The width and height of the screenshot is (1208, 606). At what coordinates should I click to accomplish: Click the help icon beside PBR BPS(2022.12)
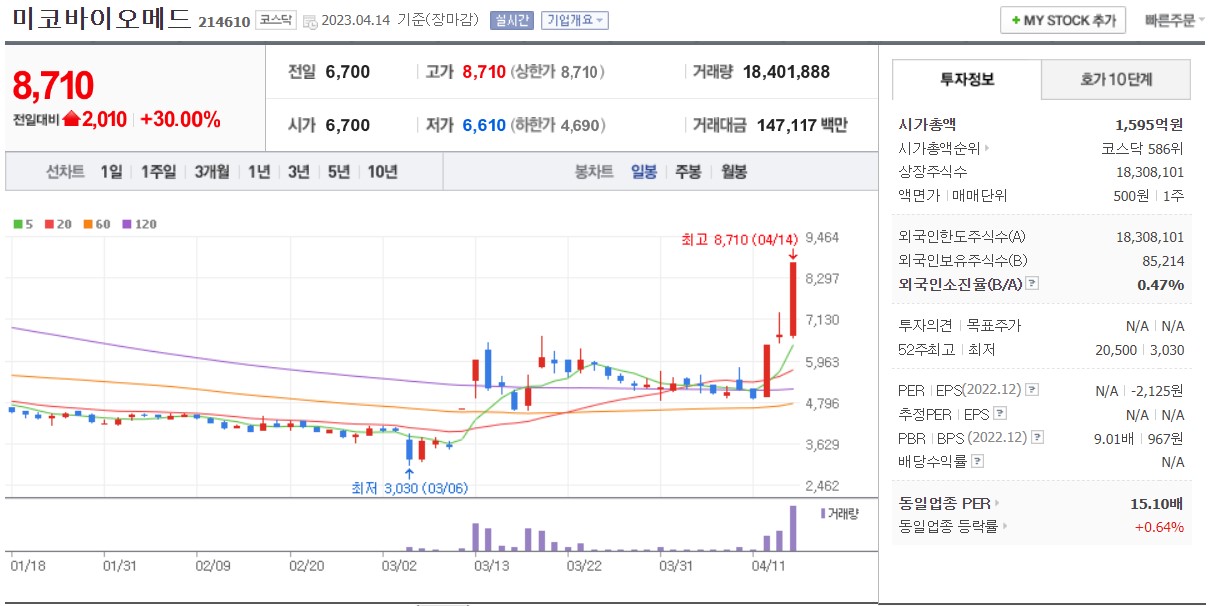click(x=1037, y=437)
